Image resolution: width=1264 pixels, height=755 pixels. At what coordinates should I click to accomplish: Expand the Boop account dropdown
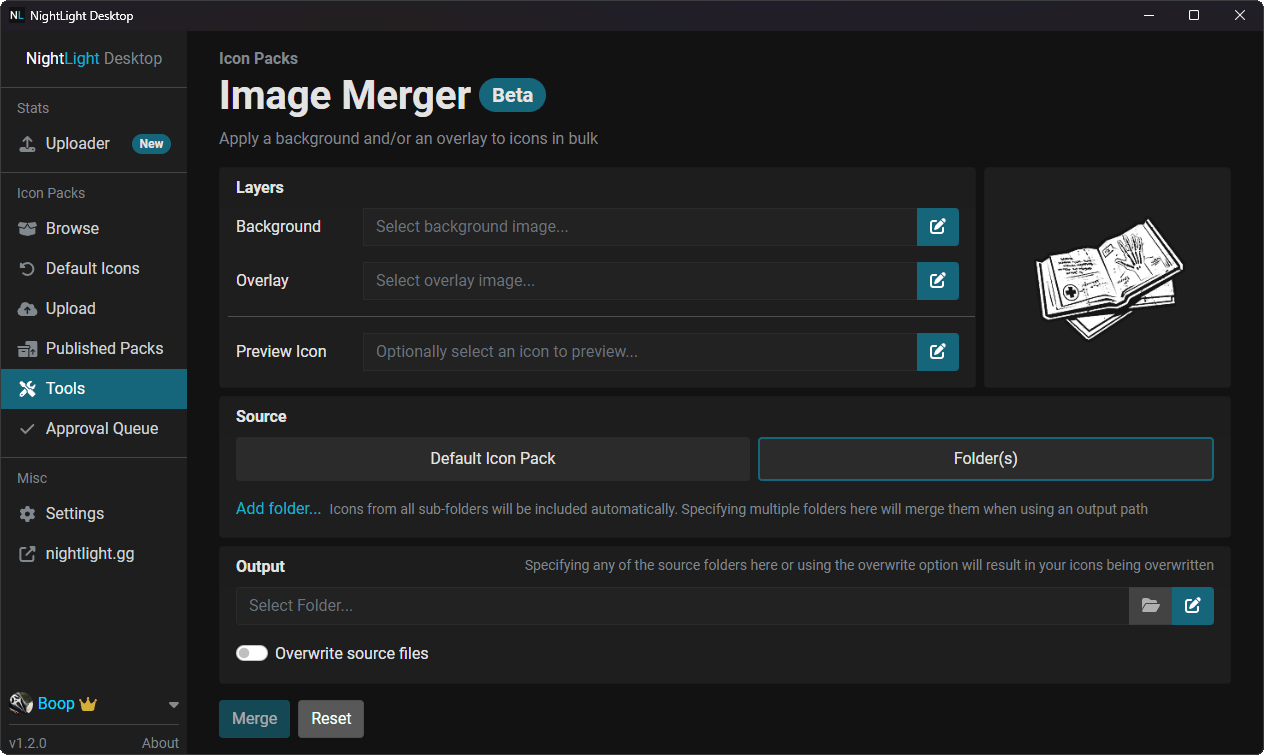pyautogui.click(x=172, y=703)
